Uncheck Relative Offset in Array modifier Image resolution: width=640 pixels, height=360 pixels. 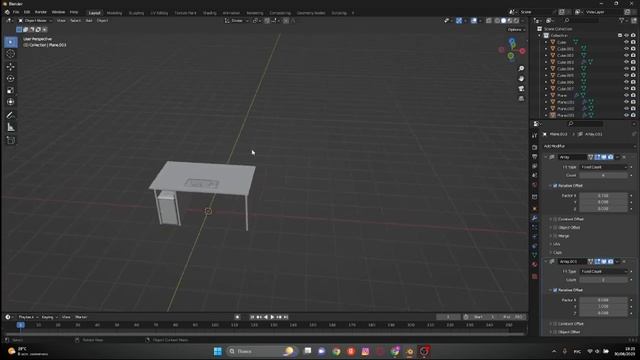[x=555, y=186]
